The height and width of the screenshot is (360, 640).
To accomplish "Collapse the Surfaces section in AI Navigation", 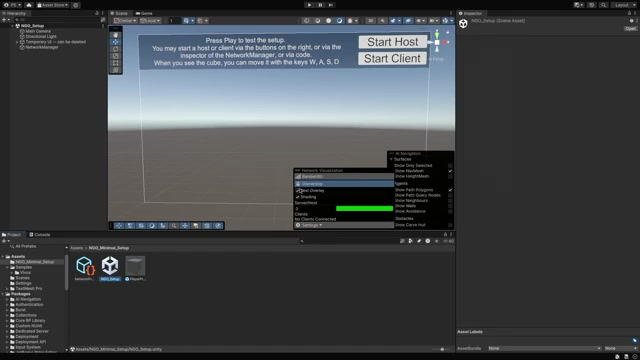I will (x=391, y=159).
